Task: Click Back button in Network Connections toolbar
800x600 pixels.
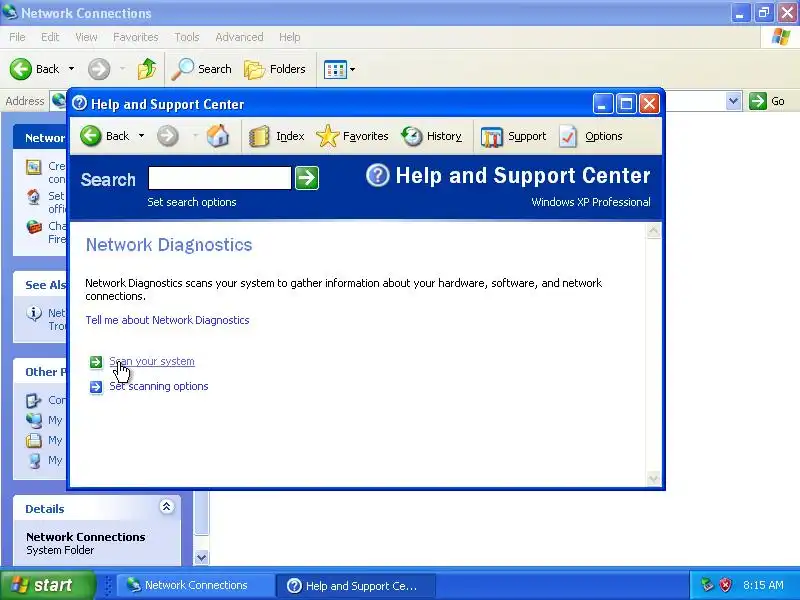Action: click(35, 69)
